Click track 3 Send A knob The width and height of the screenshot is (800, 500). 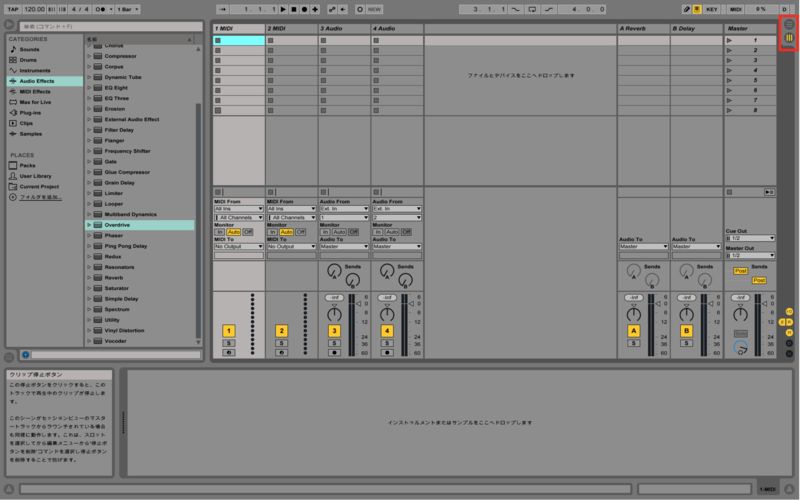(x=334, y=271)
